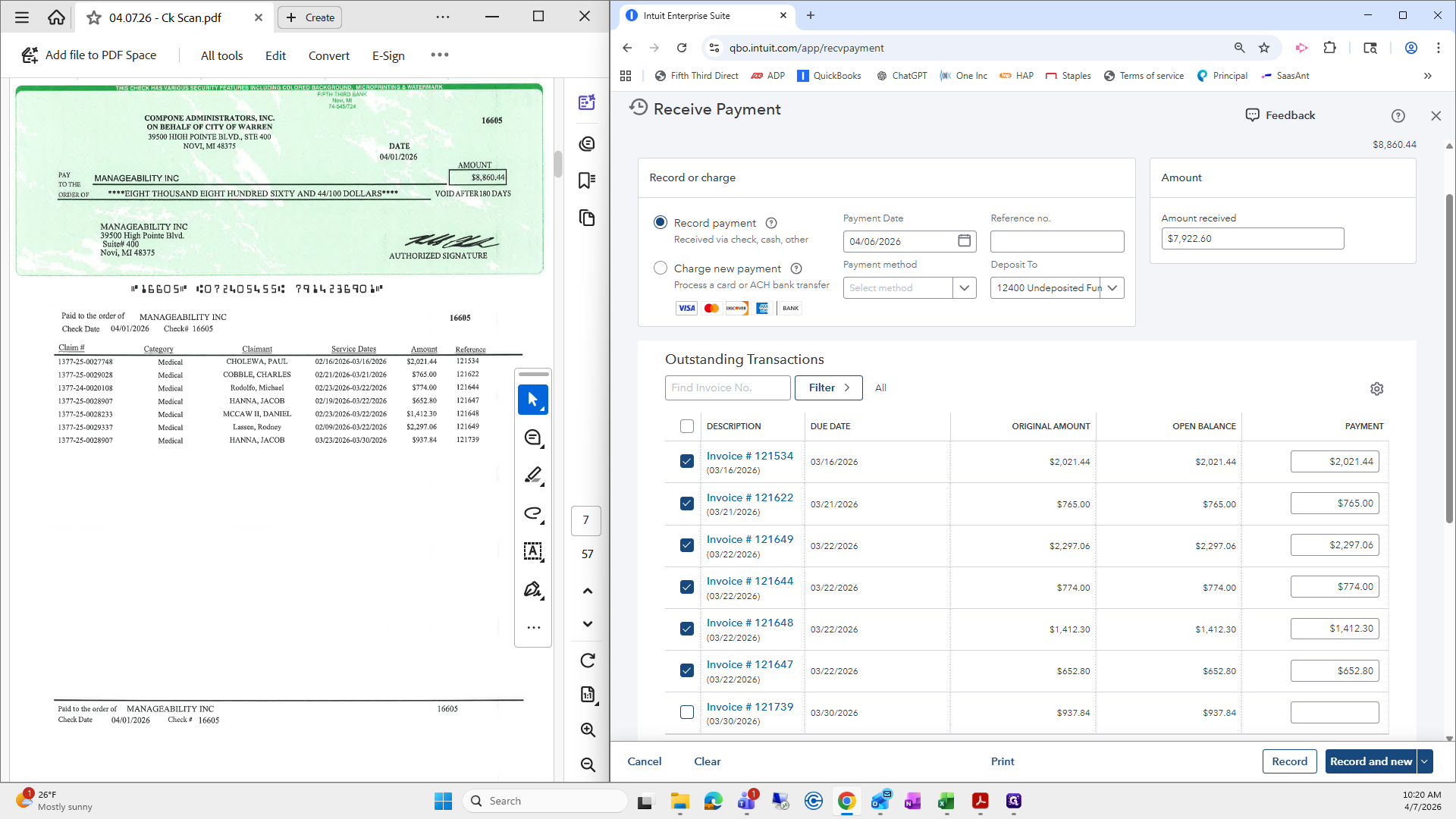Zoom in on the PDF document
Image resolution: width=1456 pixels, height=819 pixels.
(588, 730)
